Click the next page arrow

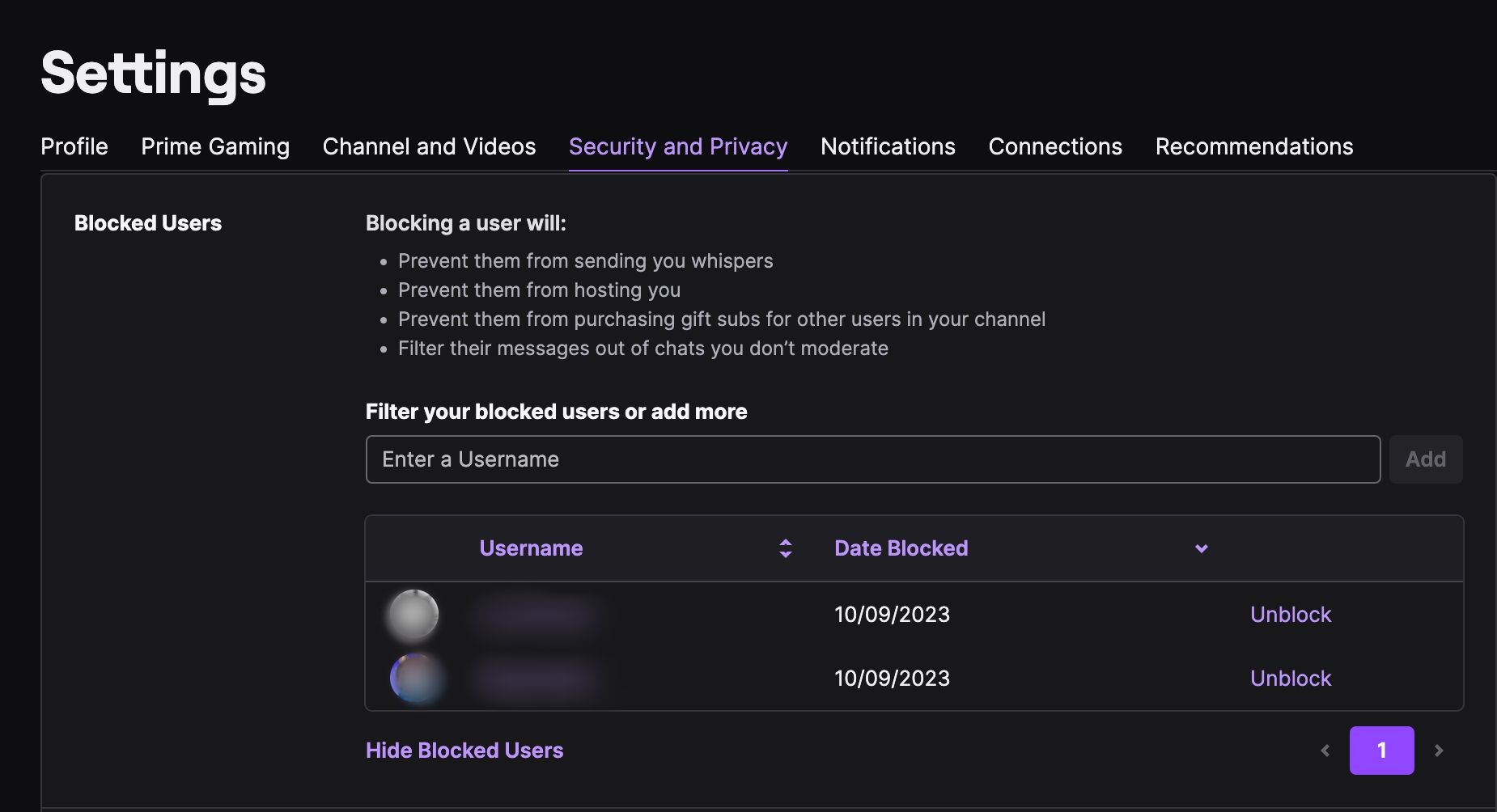1438,750
